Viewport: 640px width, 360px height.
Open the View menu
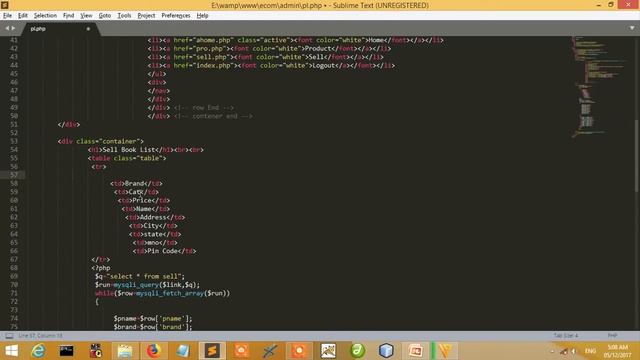coord(86,16)
